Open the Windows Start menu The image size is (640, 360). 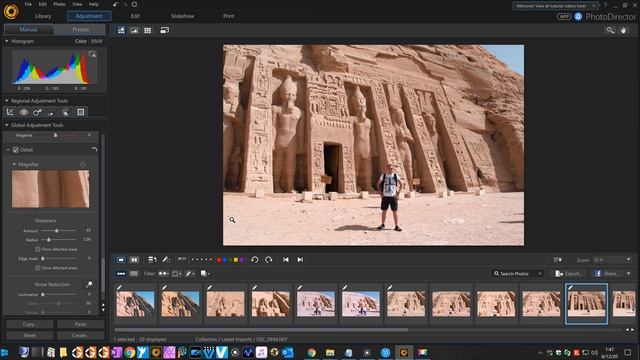point(5,352)
